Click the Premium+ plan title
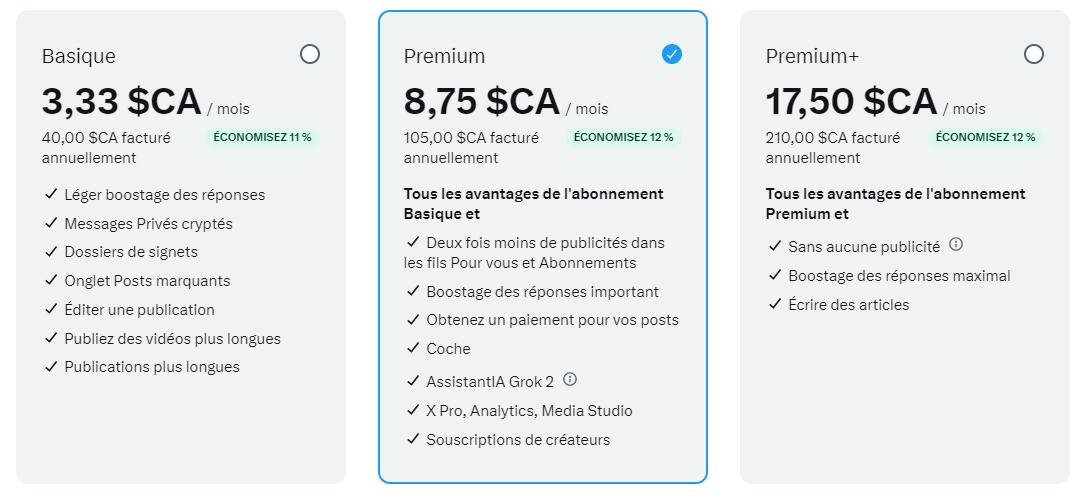Viewport: 1083px width, 497px height. point(812,56)
